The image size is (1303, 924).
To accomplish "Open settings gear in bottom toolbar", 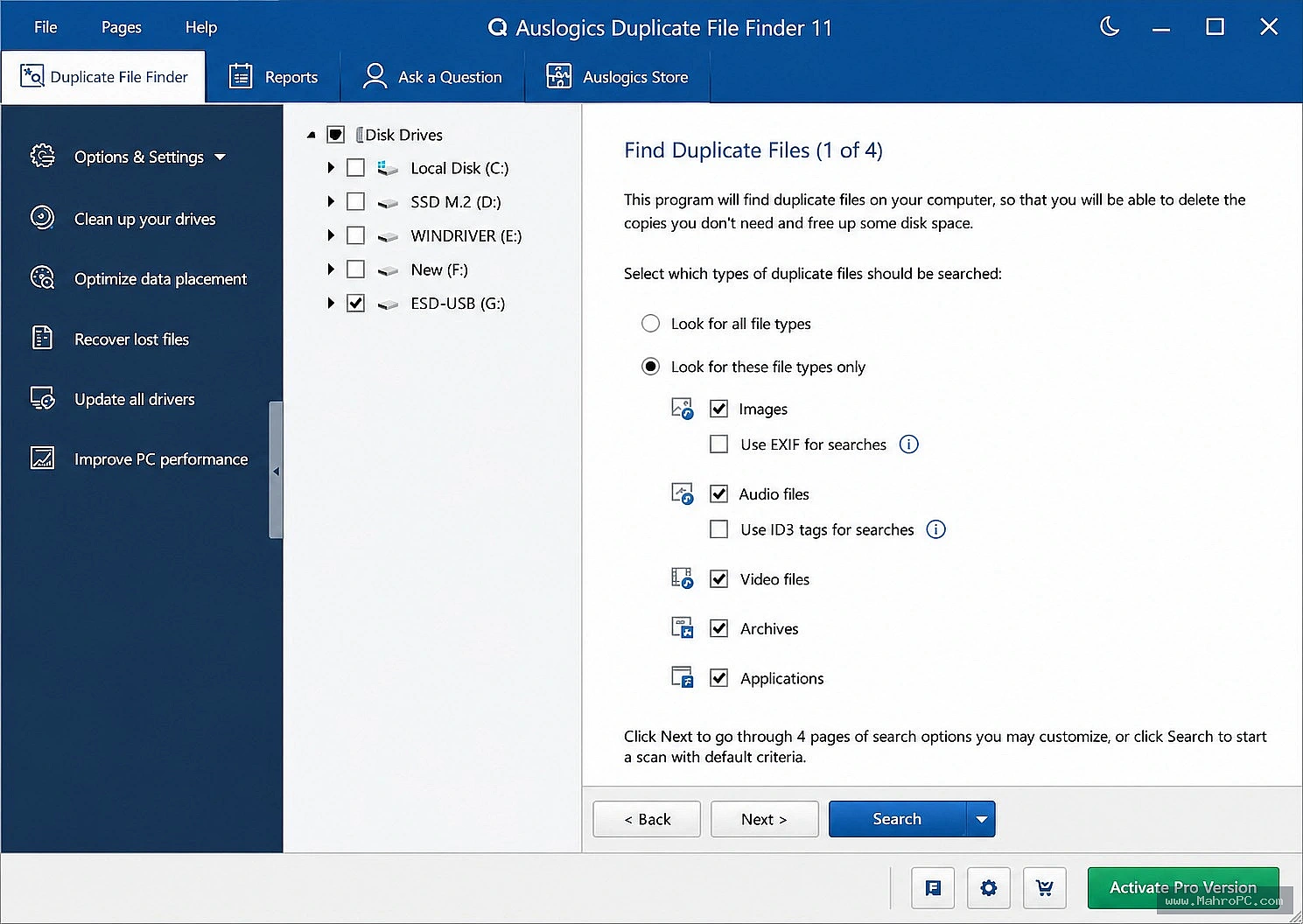I will 989,888.
